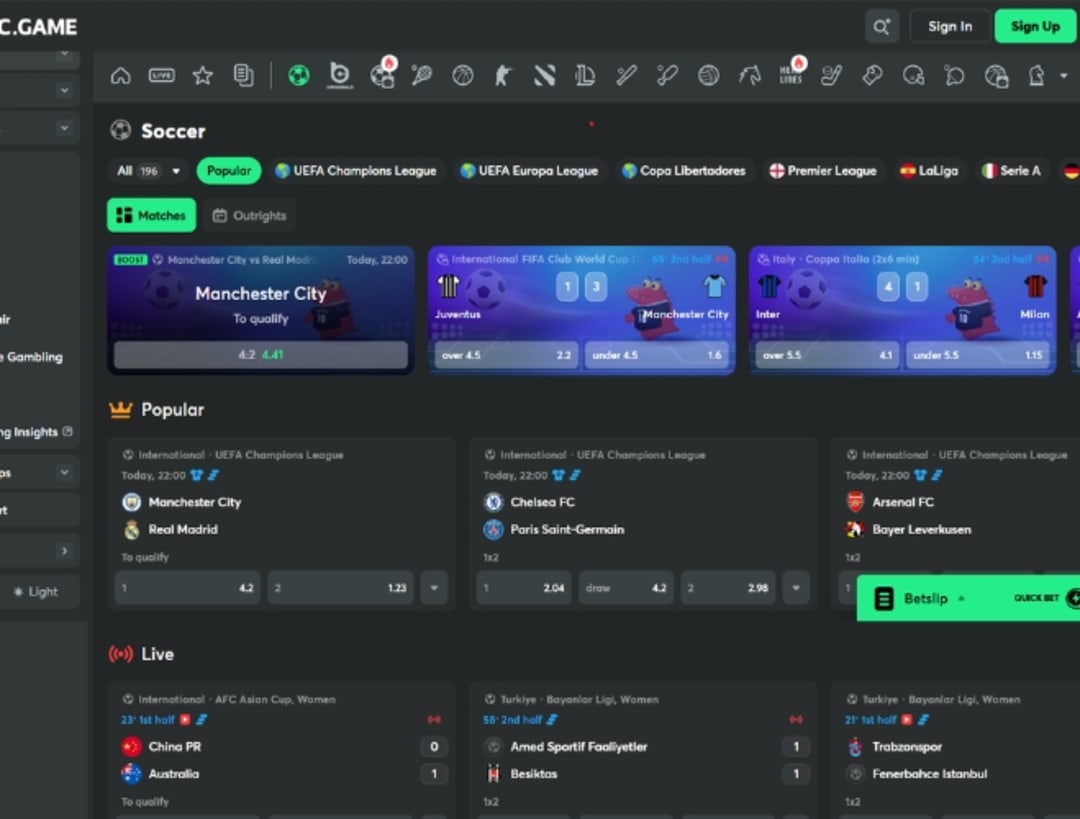Toggle the QUICK BET switch

pyautogui.click(x=1073, y=598)
